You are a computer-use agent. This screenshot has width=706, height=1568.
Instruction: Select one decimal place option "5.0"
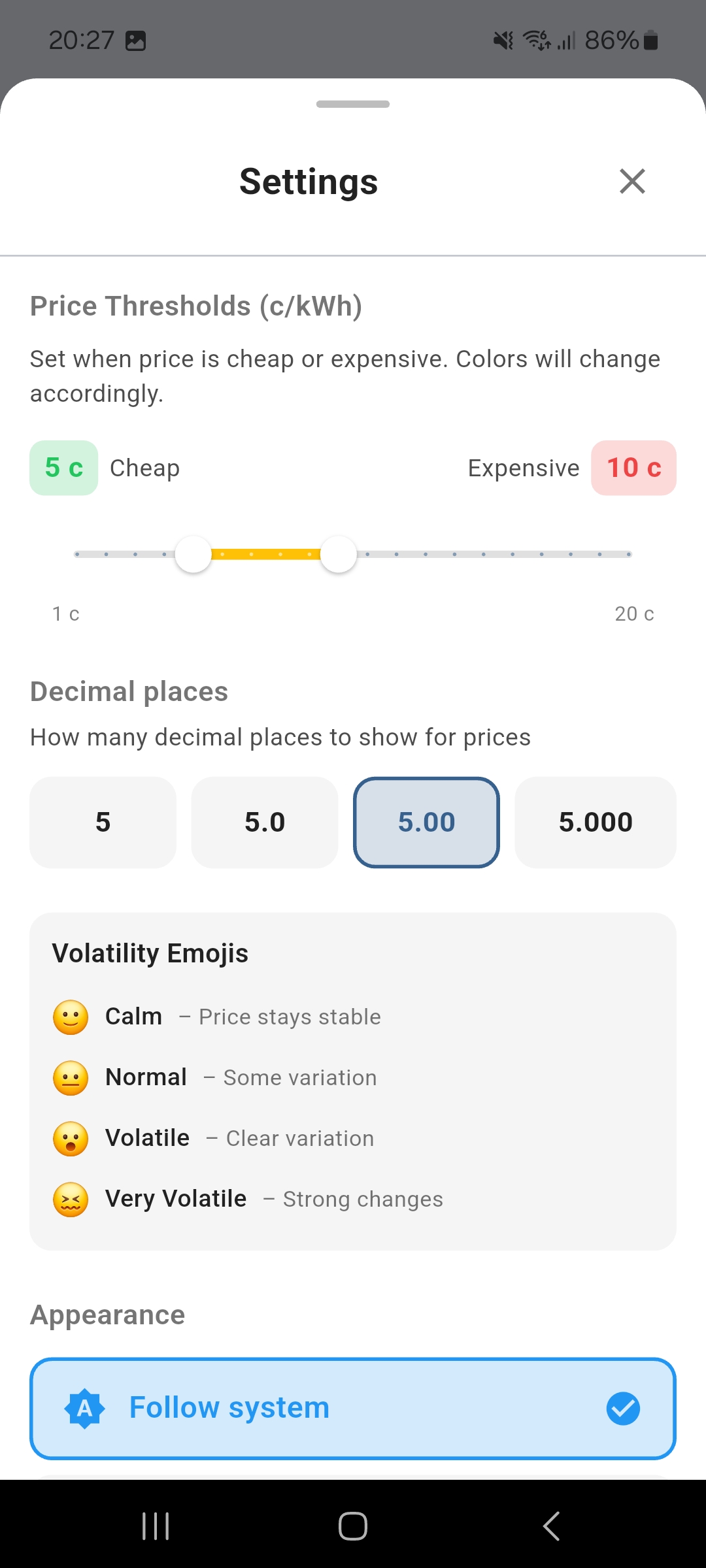pyautogui.click(x=265, y=823)
